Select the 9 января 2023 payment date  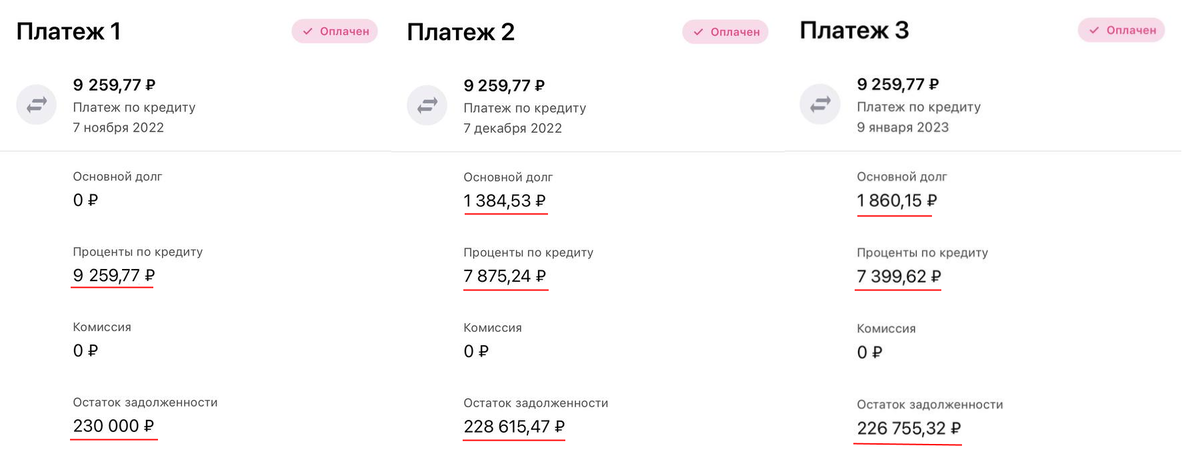point(903,127)
